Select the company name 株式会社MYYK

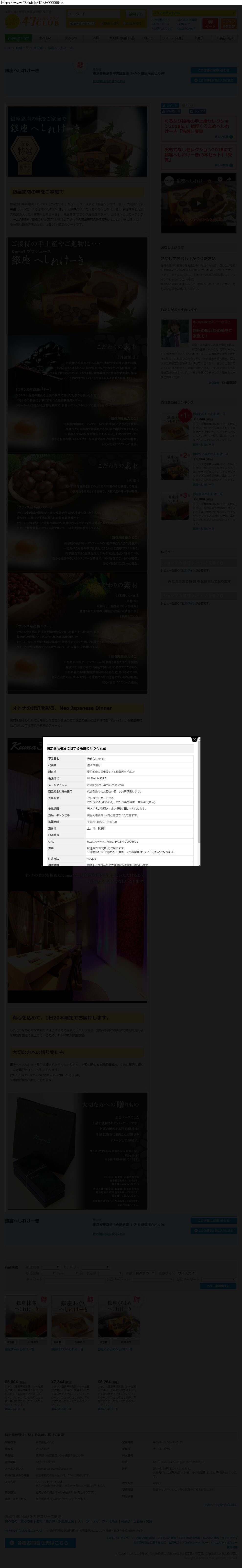coord(96,759)
